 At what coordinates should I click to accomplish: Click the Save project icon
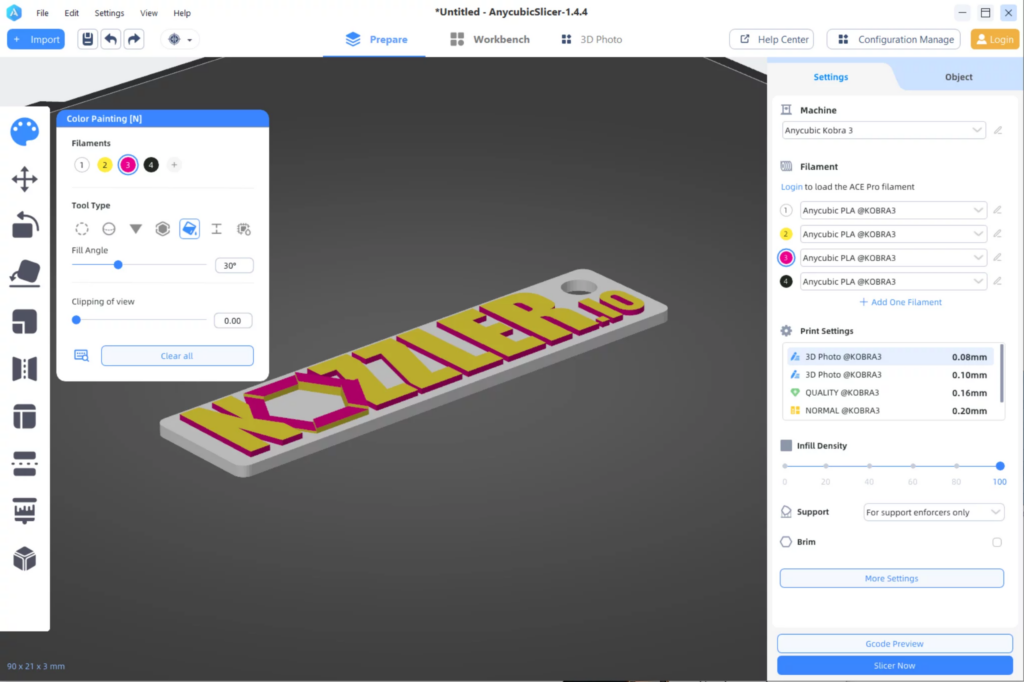(x=88, y=39)
